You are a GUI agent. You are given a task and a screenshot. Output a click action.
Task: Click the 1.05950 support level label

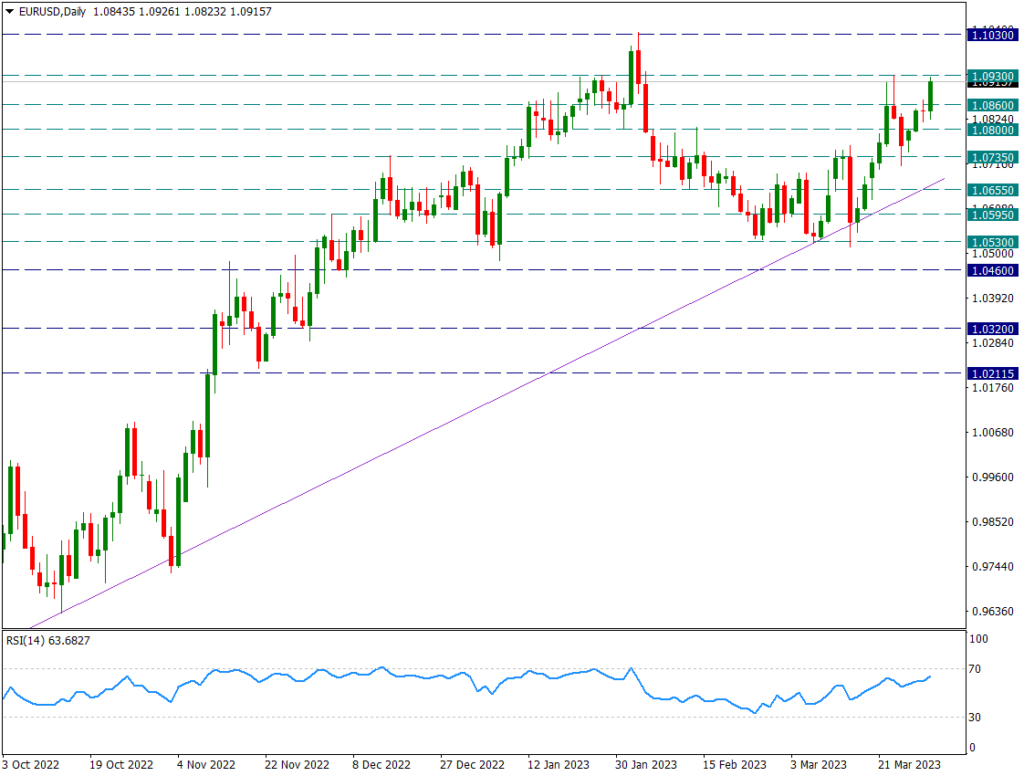[x=992, y=215]
